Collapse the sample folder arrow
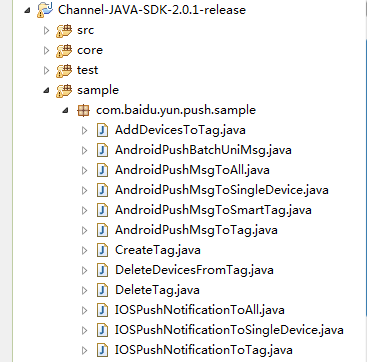367x362 pixels. tap(47, 91)
